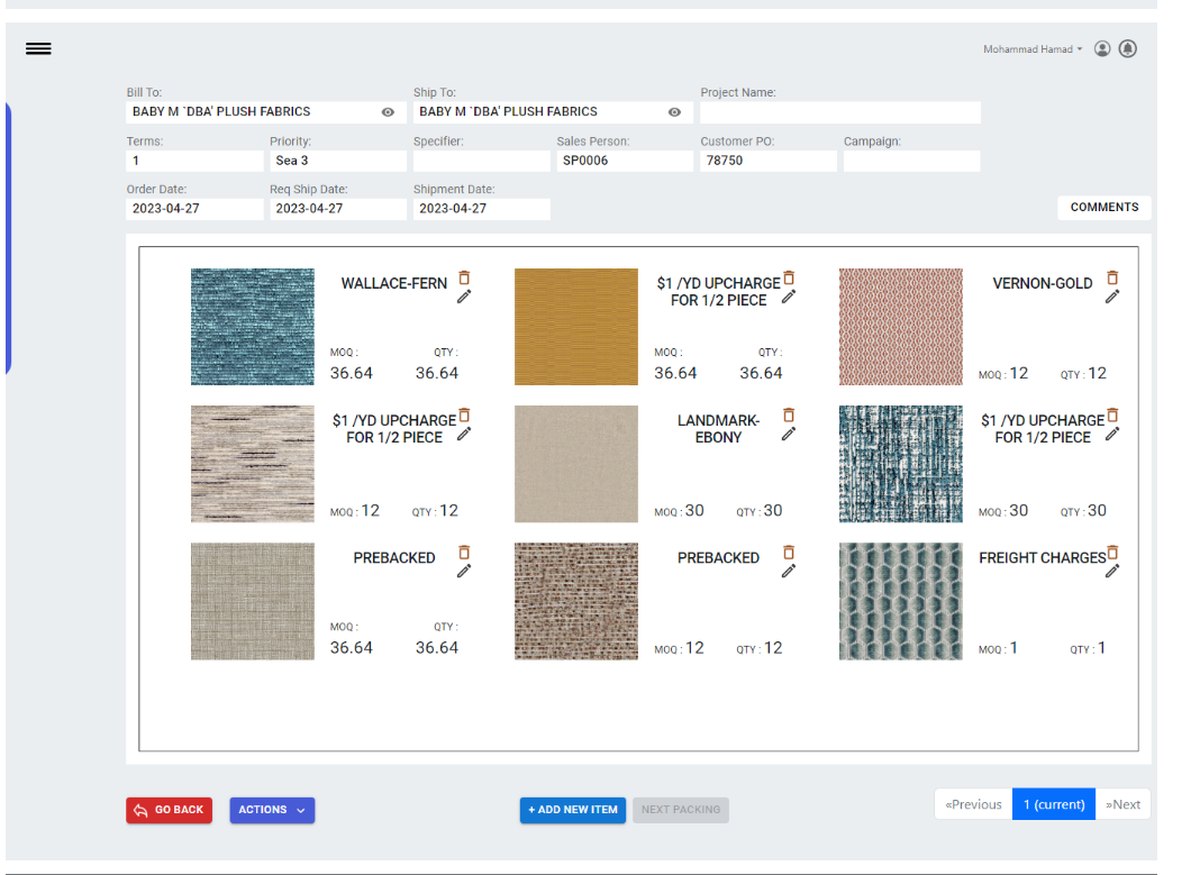
Task: View Ship To customer details eye icon
Action: 674,112
